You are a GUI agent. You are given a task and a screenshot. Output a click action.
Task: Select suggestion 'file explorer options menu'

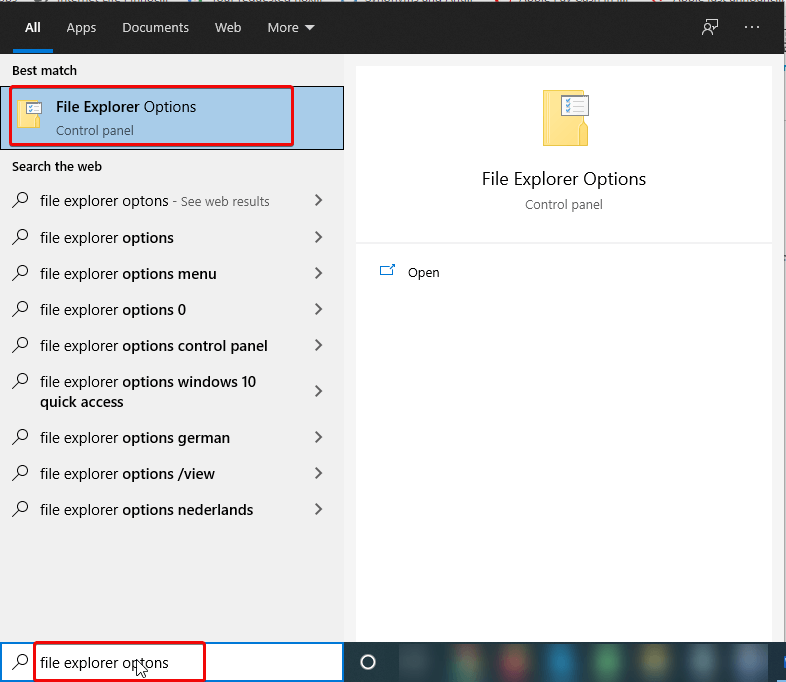172,274
